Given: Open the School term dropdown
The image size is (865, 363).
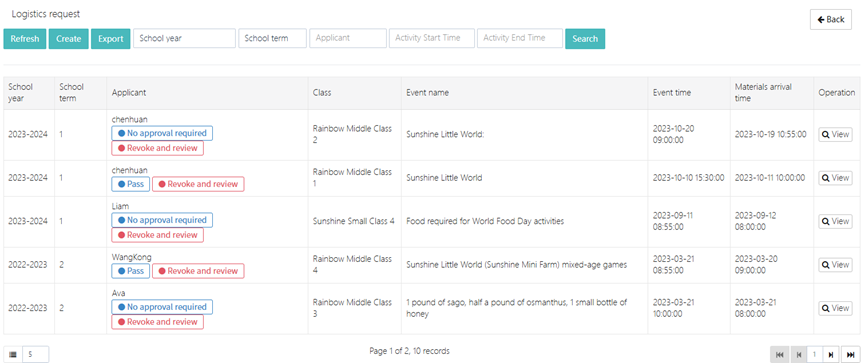Looking at the screenshot, I should (273, 39).
